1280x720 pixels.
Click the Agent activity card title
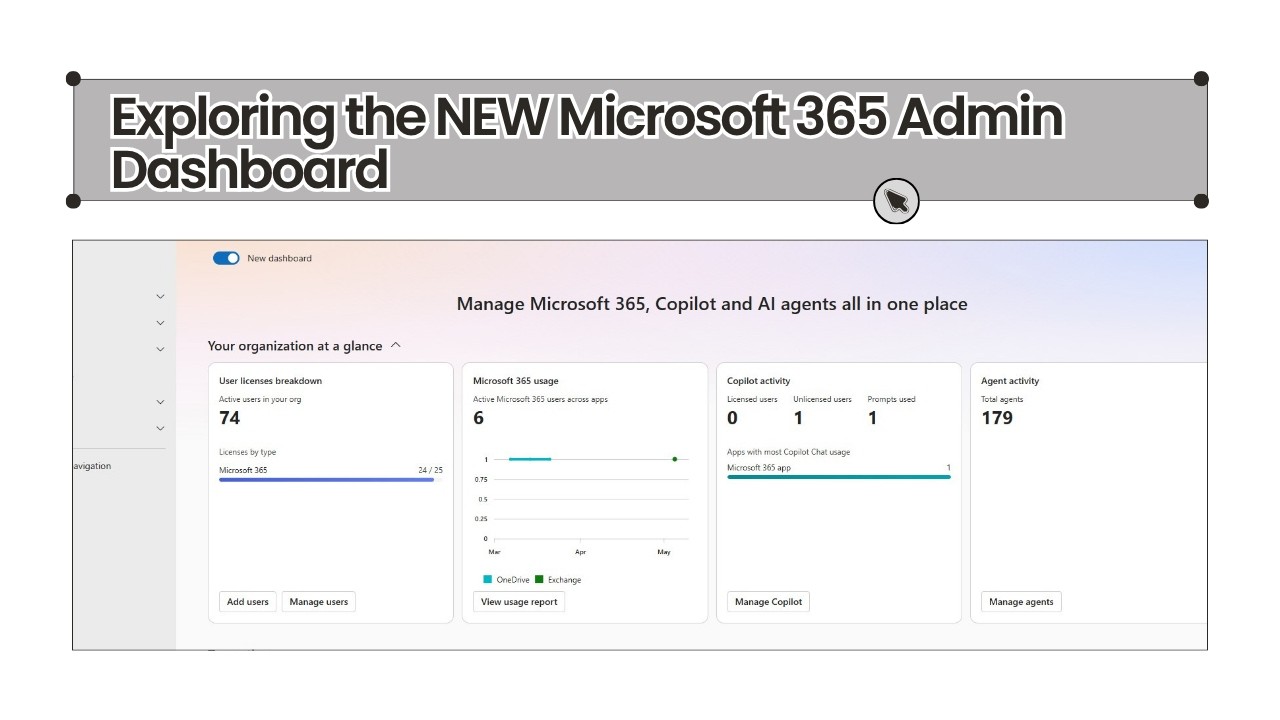point(1010,381)
